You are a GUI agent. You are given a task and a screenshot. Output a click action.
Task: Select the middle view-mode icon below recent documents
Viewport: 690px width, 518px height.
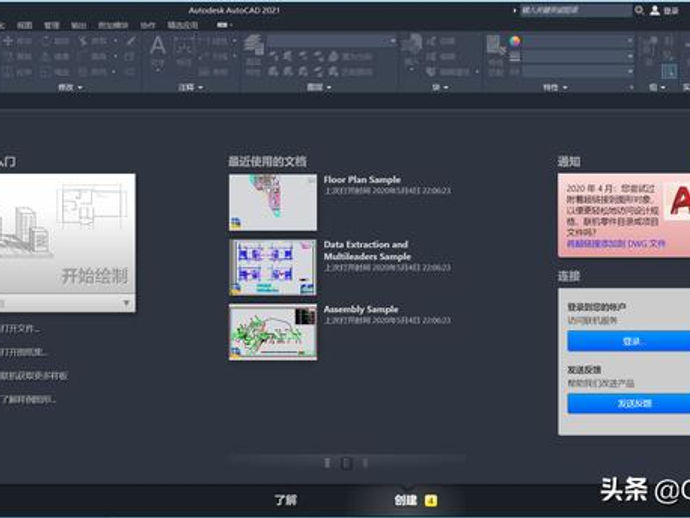click(x=346, y=463)
